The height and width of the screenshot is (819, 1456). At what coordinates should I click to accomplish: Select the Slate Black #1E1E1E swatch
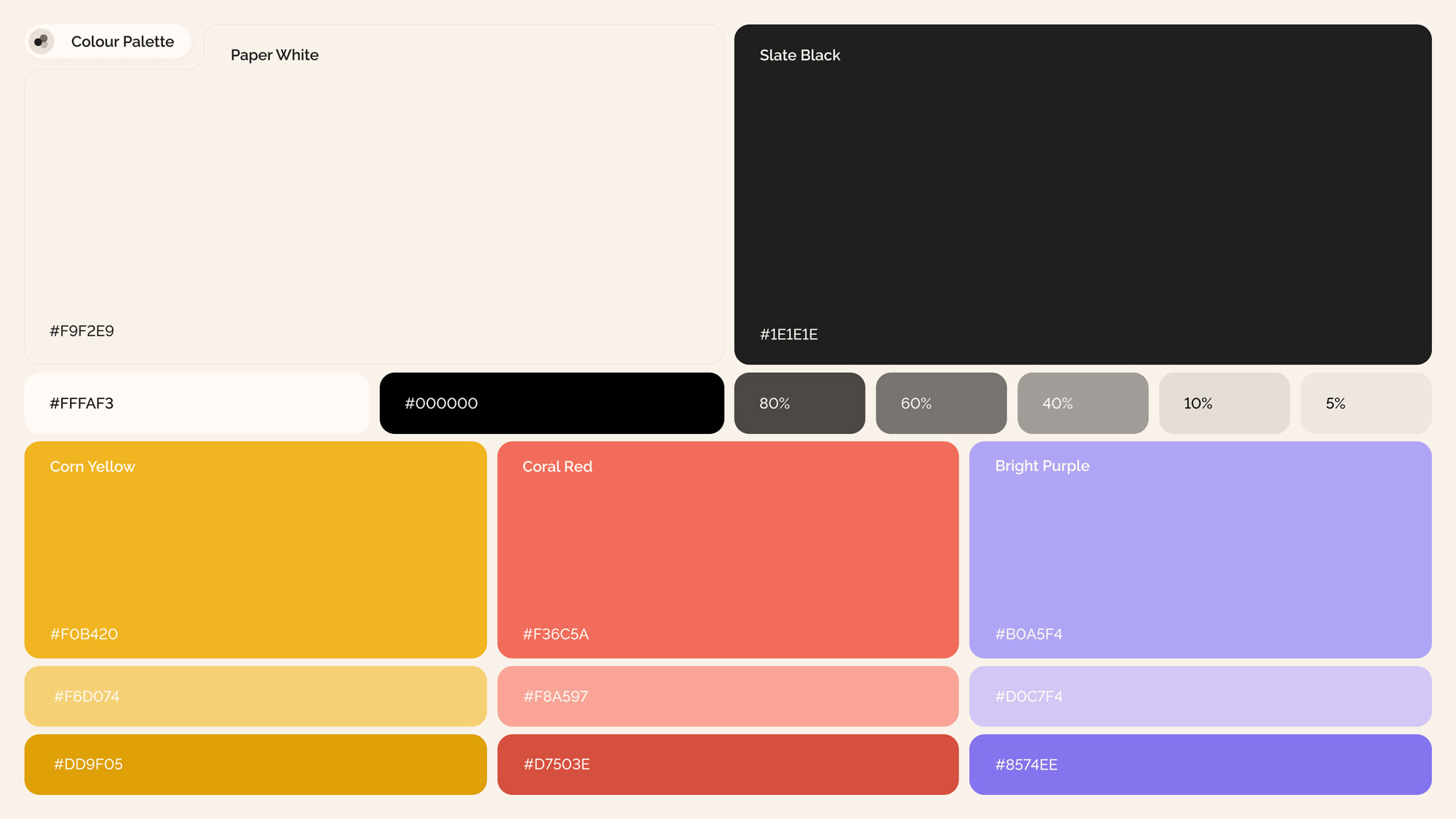[x=1083, y=194]
